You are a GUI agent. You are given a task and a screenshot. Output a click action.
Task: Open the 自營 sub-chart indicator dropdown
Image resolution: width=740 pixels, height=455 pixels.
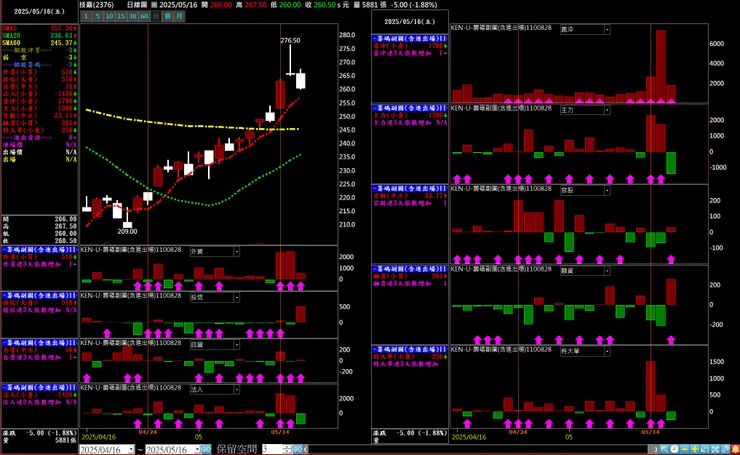pyautogui.click(x=236, y=345)
